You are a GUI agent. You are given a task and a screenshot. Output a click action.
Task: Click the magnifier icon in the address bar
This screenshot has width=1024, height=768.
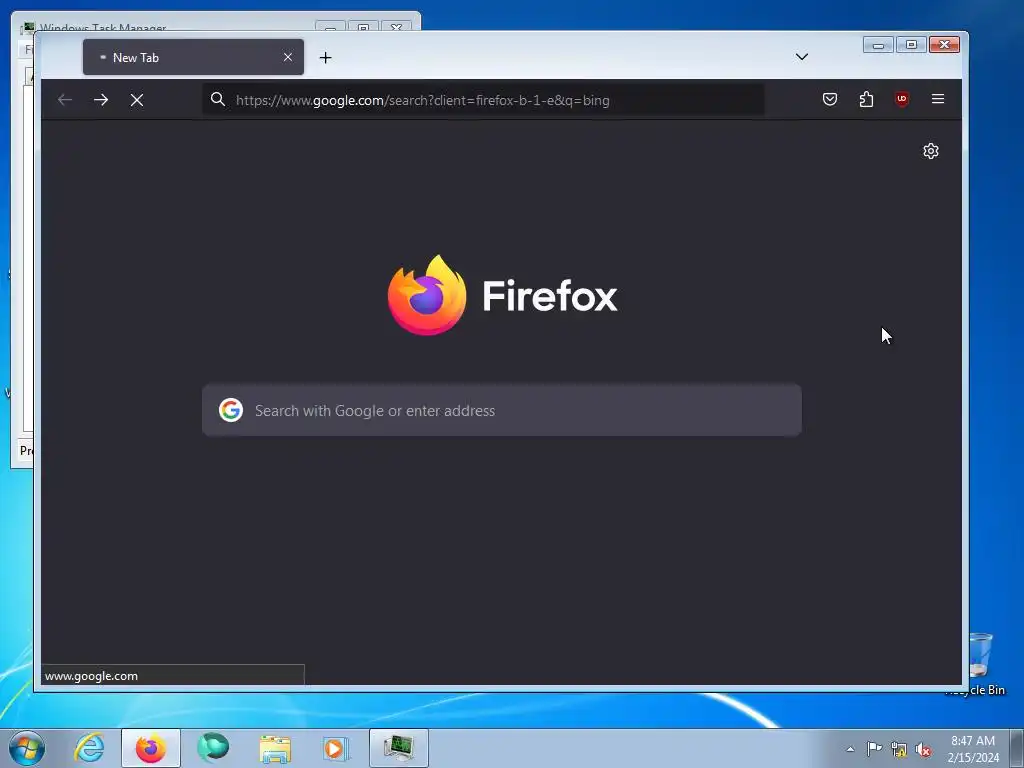pyautogui.click(x=217, y=99)
